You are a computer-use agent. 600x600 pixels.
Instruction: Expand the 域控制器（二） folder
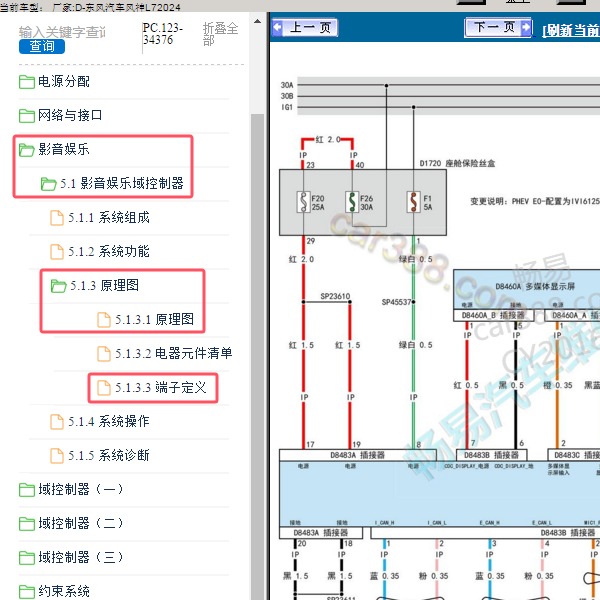[81, 523]
